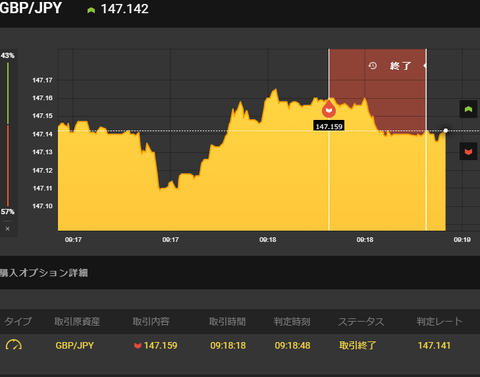Screen dimensions: 480x377
Task: Click the small arrow right of 終了
Action: 425,66
